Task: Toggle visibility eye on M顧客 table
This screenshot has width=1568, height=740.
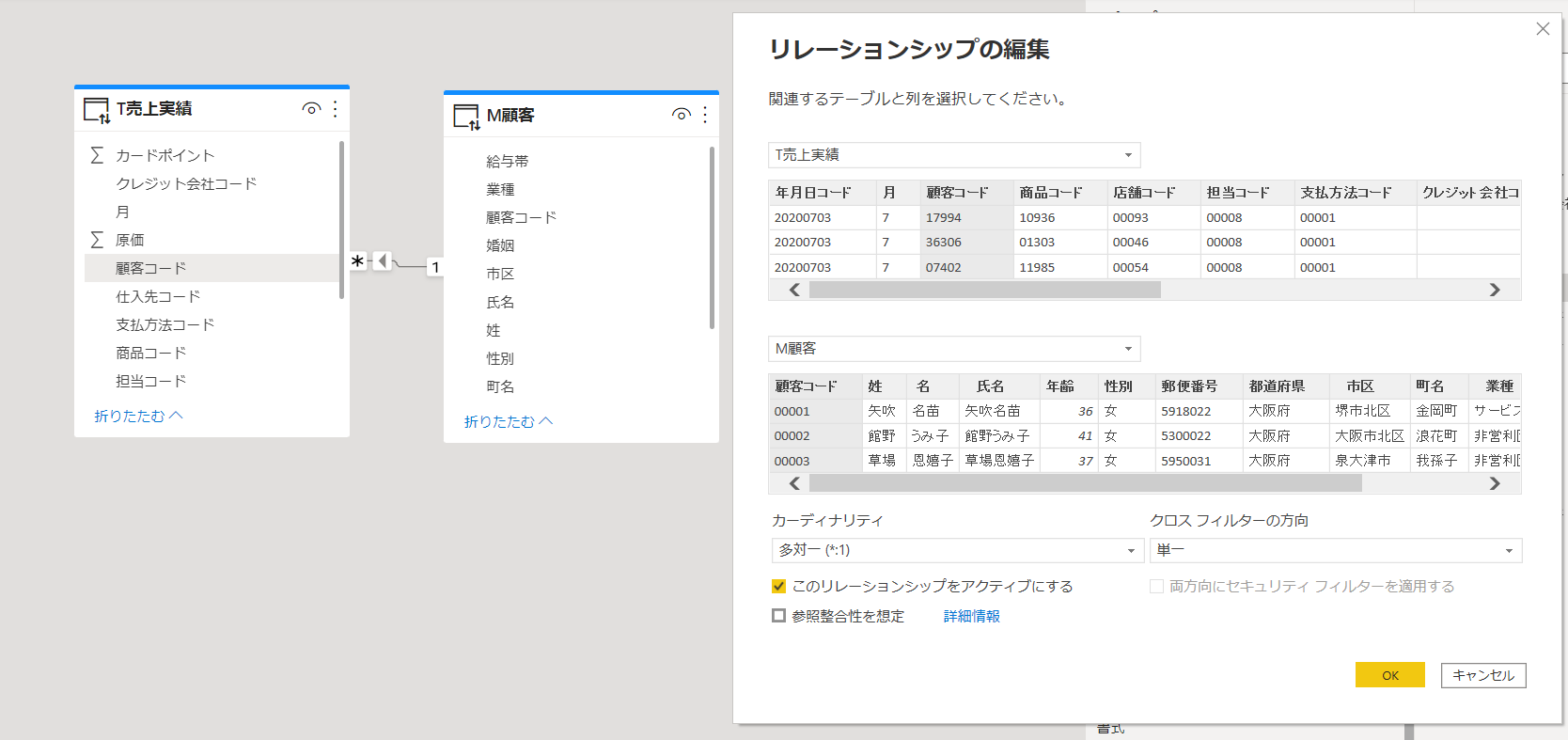Action: click(x=681, y=115)
